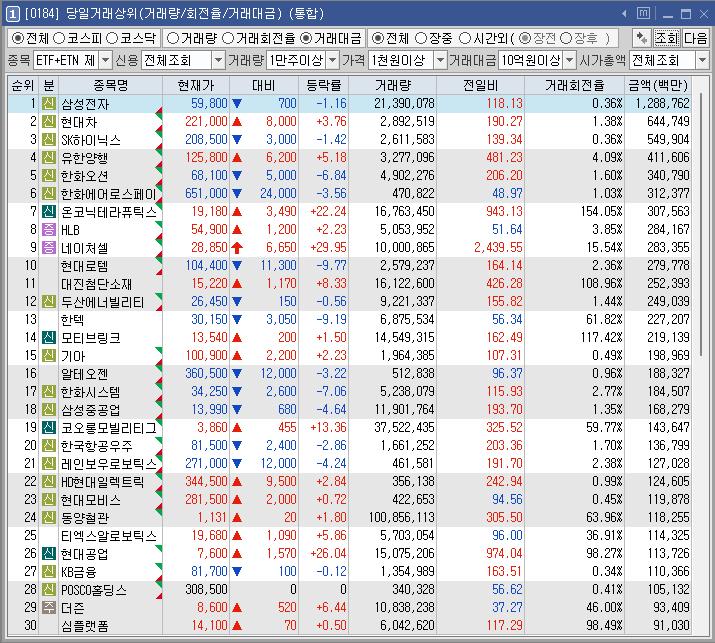Click the screen number 1 icon in title bar
The height and width of the screenshot is (643, 715).
(x=12, y=14)
